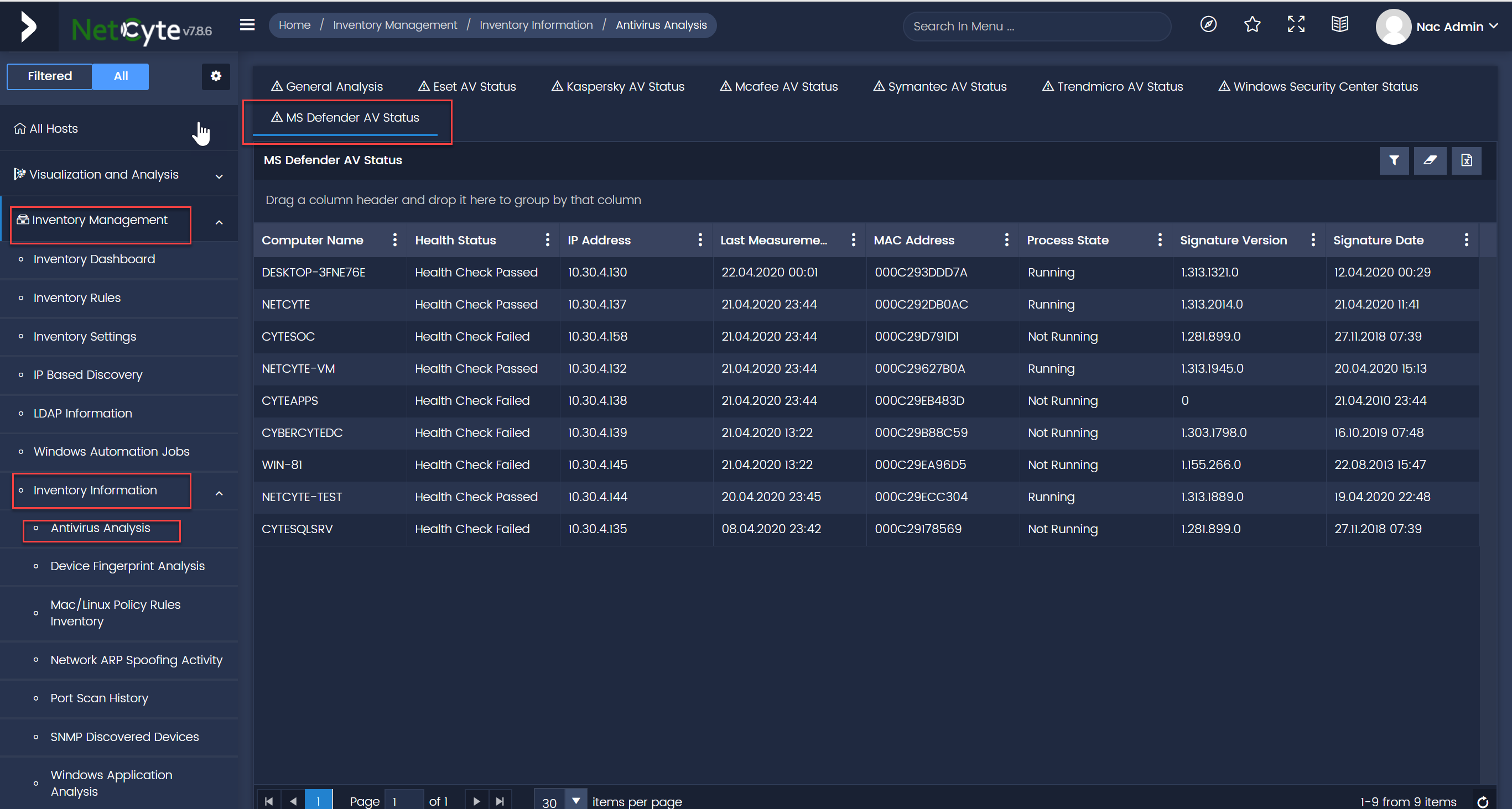
Task: Select the DESKTOP-3FNE76E row cell
Action: click(330, 273)
